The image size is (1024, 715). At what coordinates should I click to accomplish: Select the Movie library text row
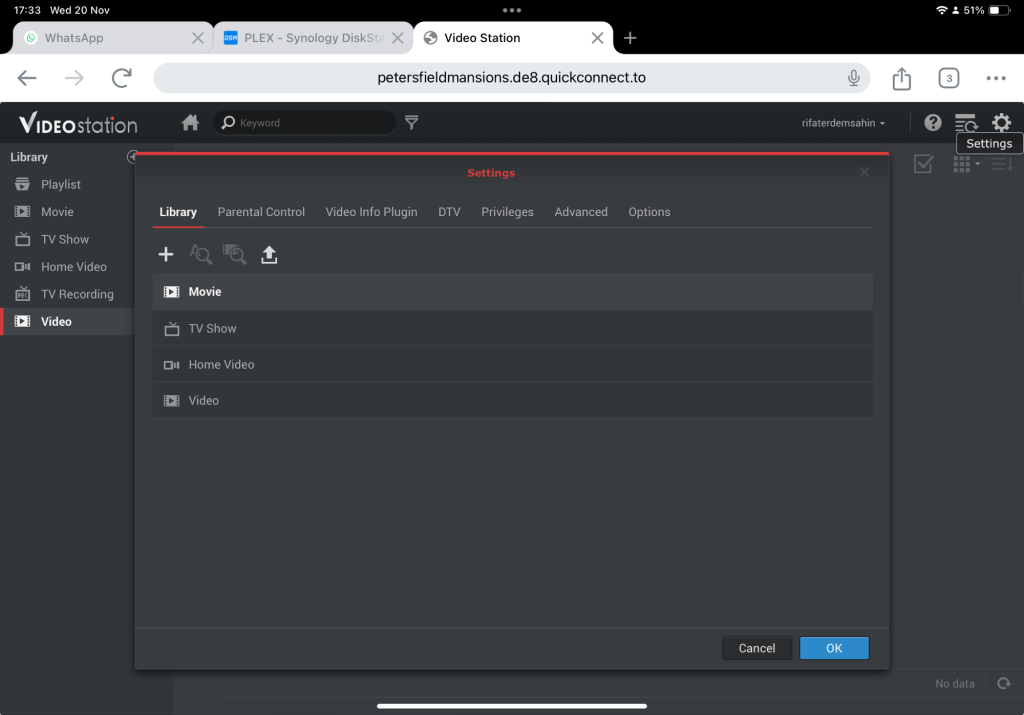(x=513, y=292)
